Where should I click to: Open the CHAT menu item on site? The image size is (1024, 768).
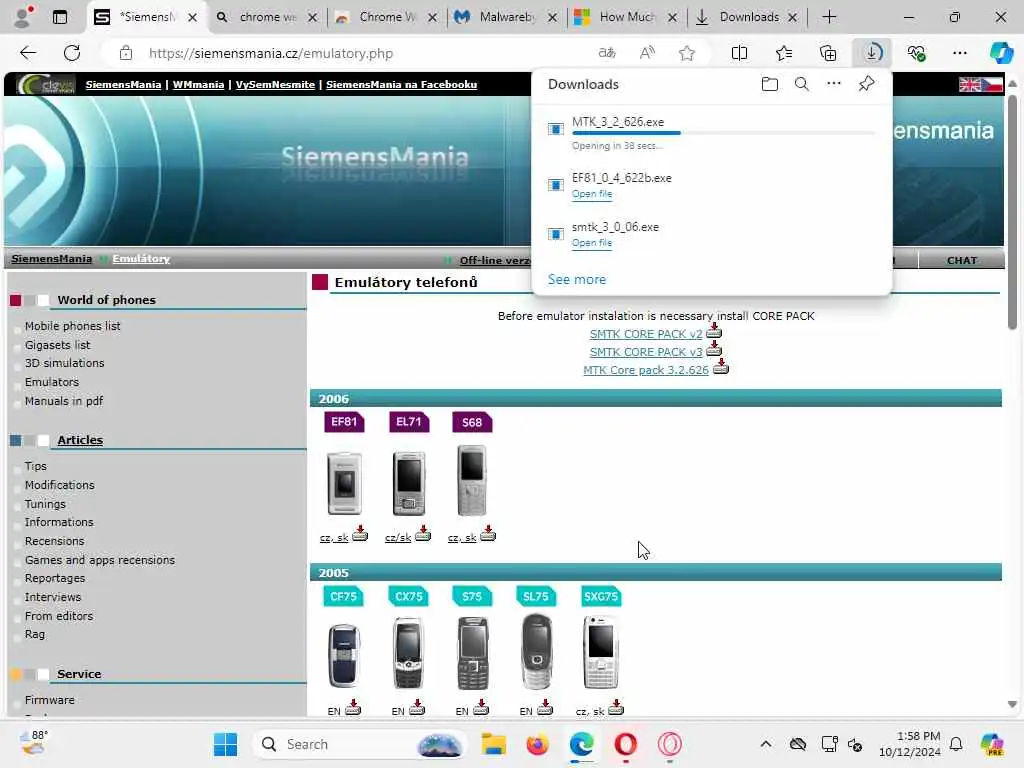[x=962, y=260]
